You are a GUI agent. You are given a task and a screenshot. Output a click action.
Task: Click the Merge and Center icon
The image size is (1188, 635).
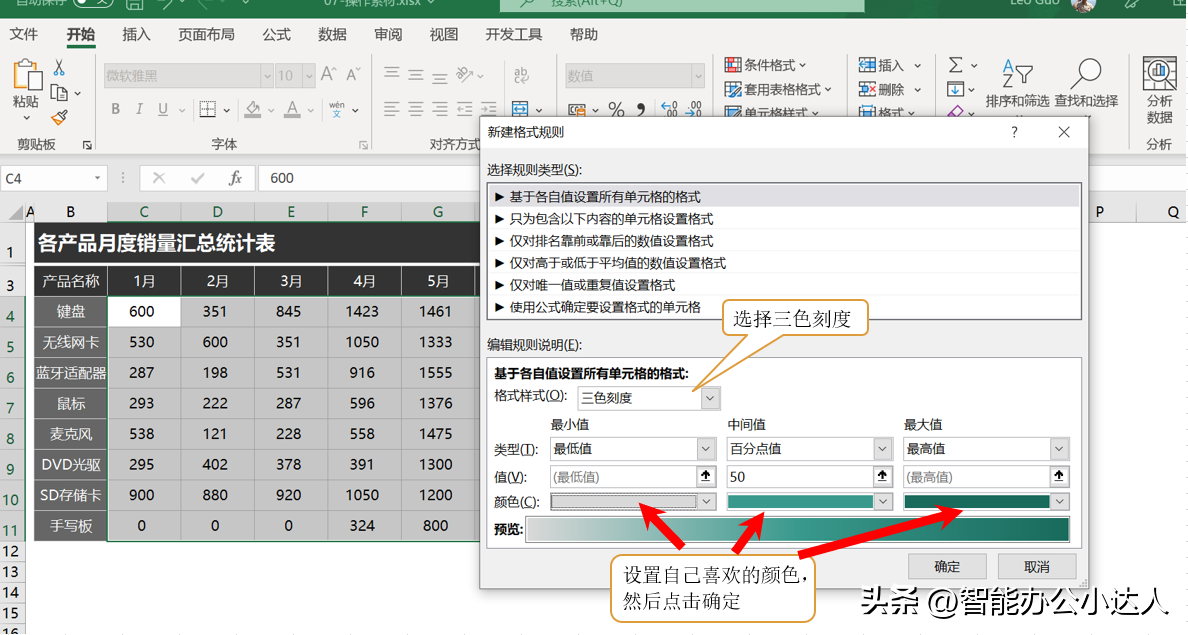520,109
